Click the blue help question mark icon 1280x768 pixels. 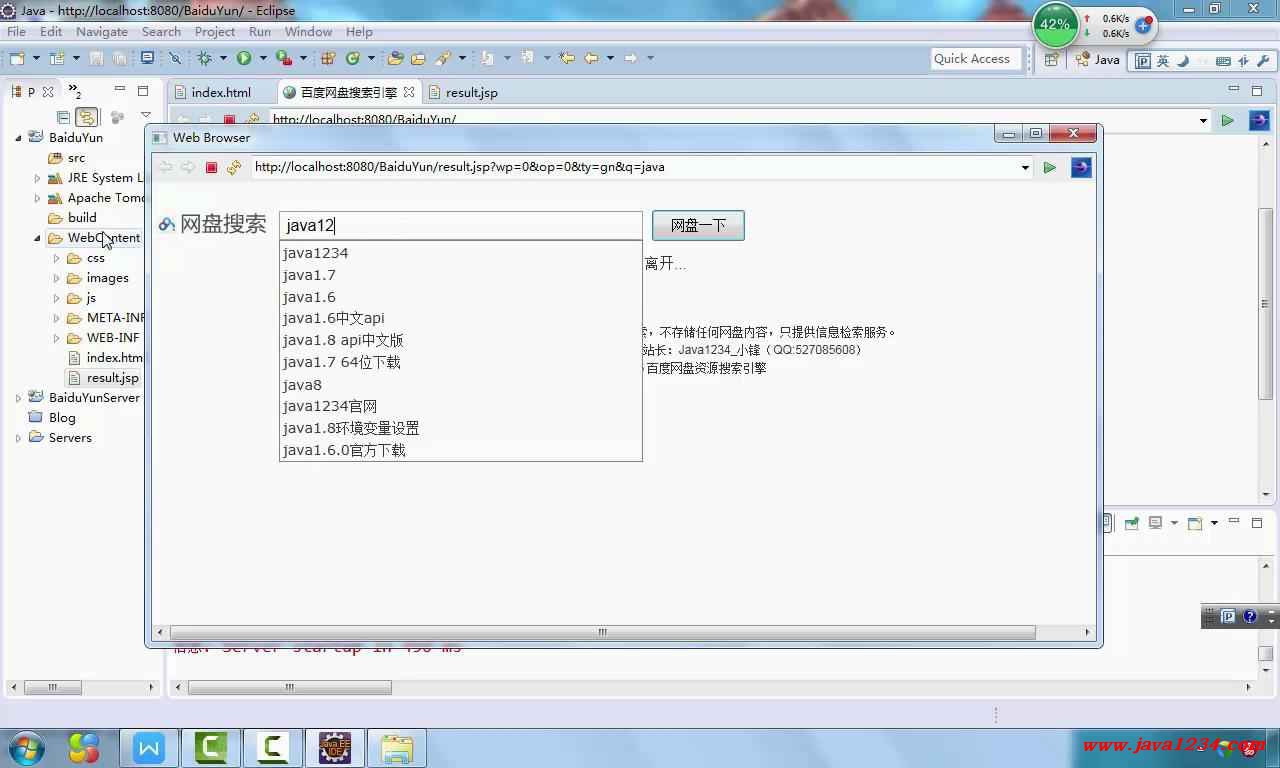pyautogui.click(x=1250, y=616)
